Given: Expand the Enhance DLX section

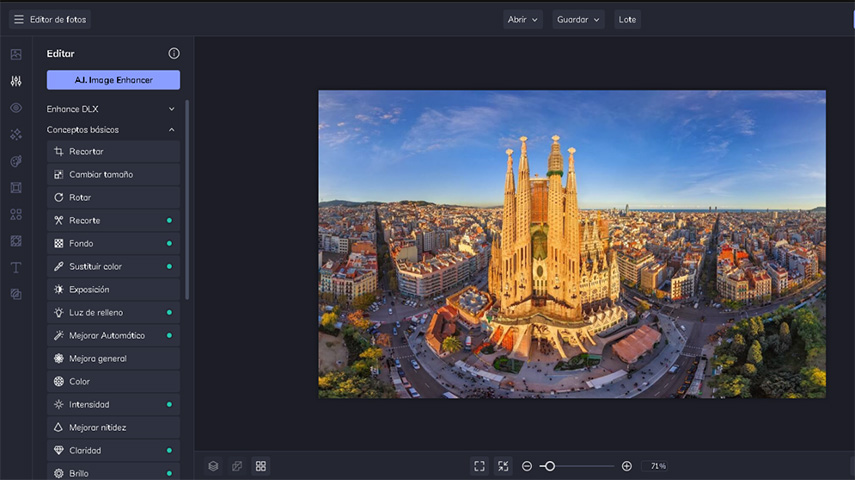Looking at the screenshot, I should 171,109.
